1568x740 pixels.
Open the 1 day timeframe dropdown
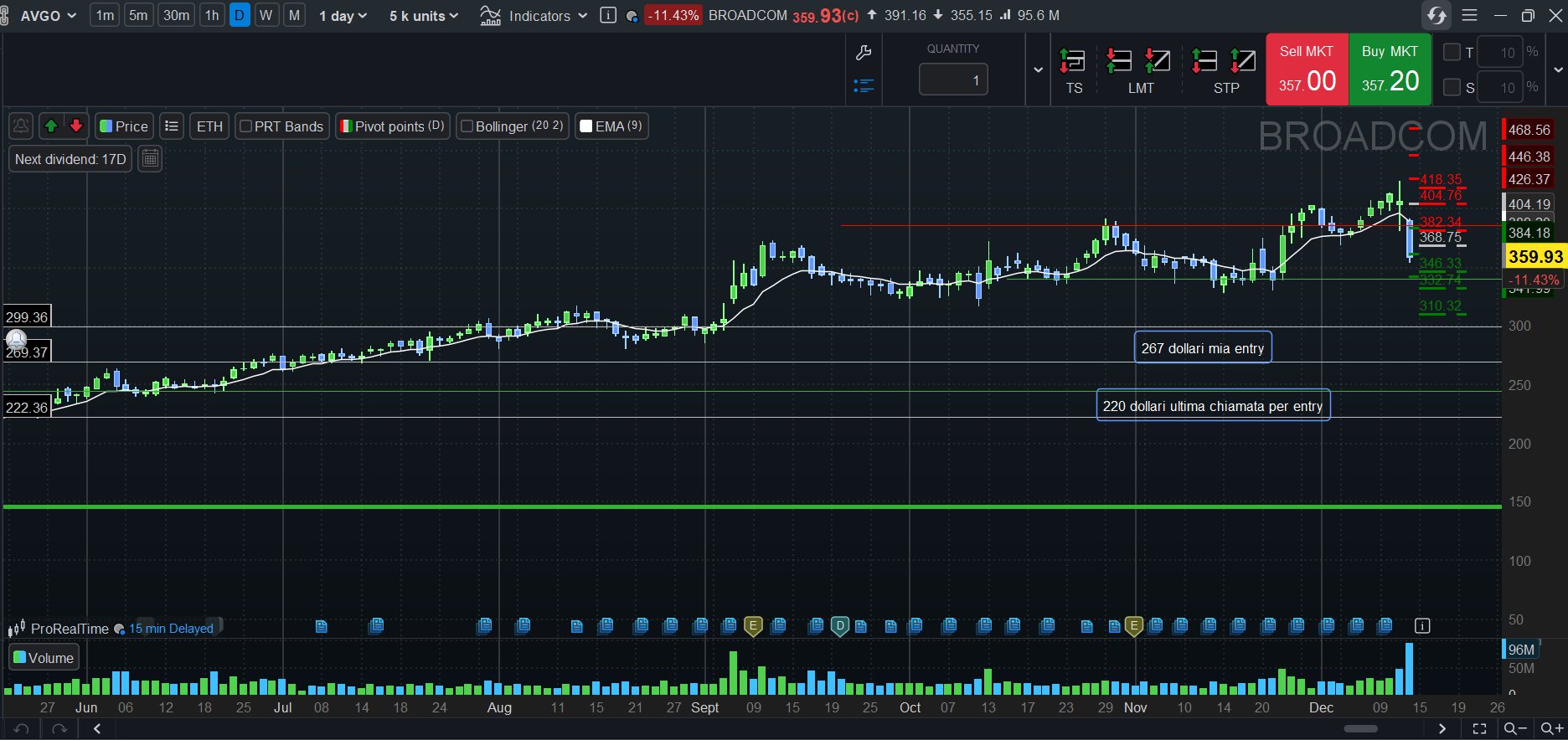click(x=343, y=16)
